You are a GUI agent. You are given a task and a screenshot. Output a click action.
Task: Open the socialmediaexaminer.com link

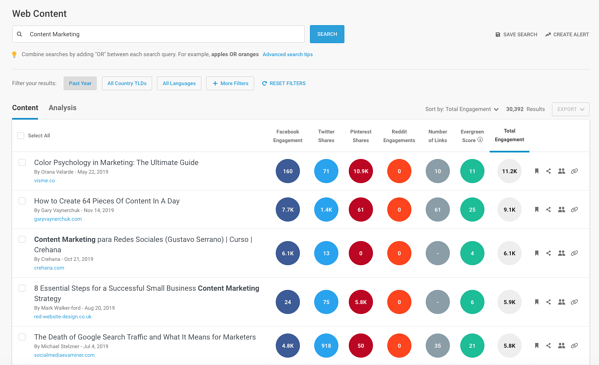[64, 355]
